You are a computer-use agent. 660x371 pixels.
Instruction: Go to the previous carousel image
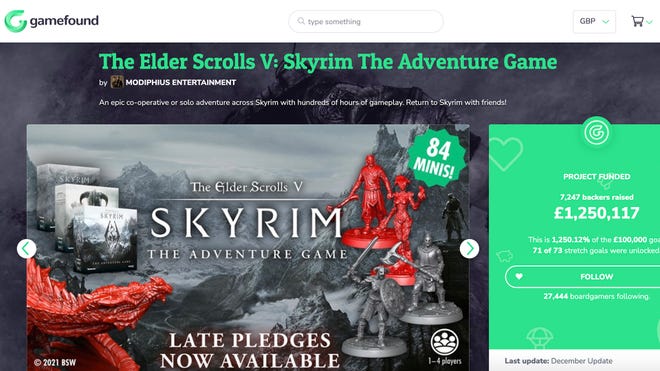[x=27, y=249]
